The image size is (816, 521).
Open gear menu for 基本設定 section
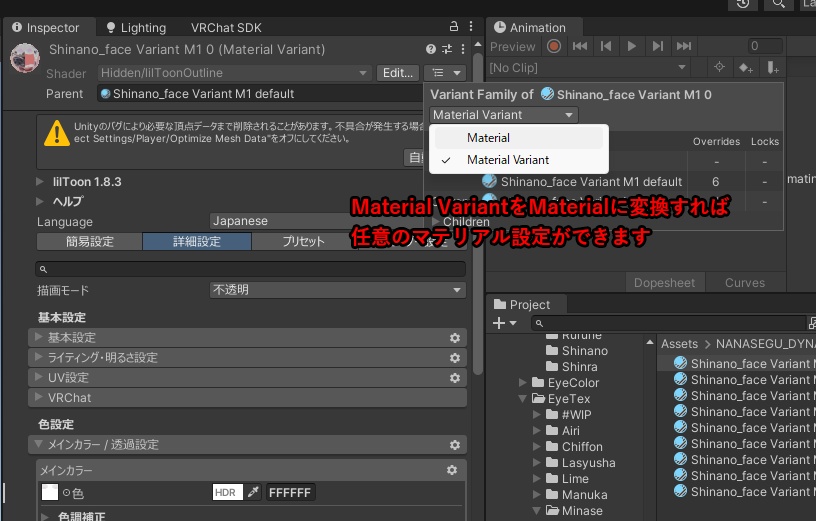pyautogui.click(x=455, y=338)
